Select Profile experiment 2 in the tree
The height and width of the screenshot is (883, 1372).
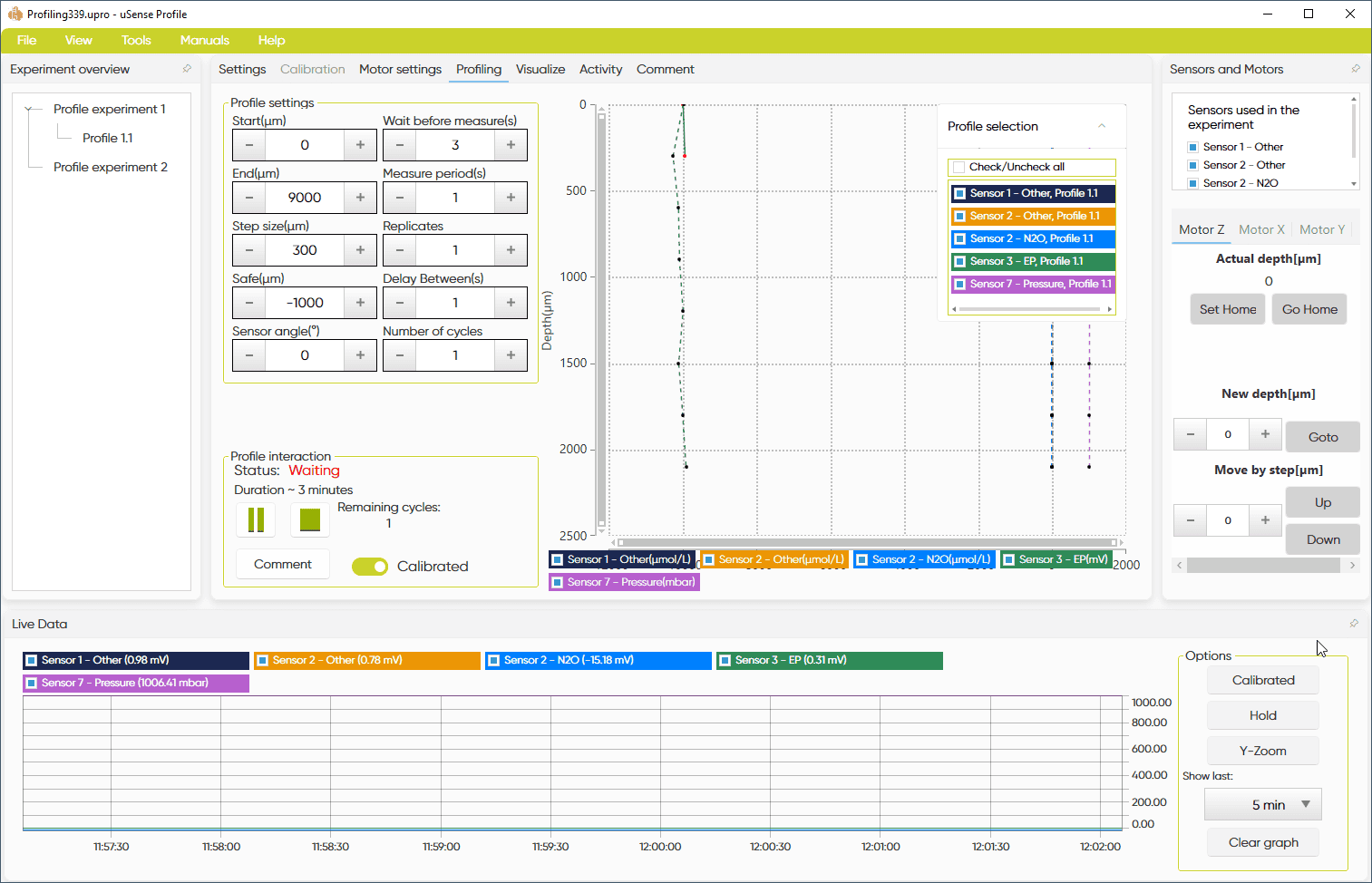[x=111, y=167]
